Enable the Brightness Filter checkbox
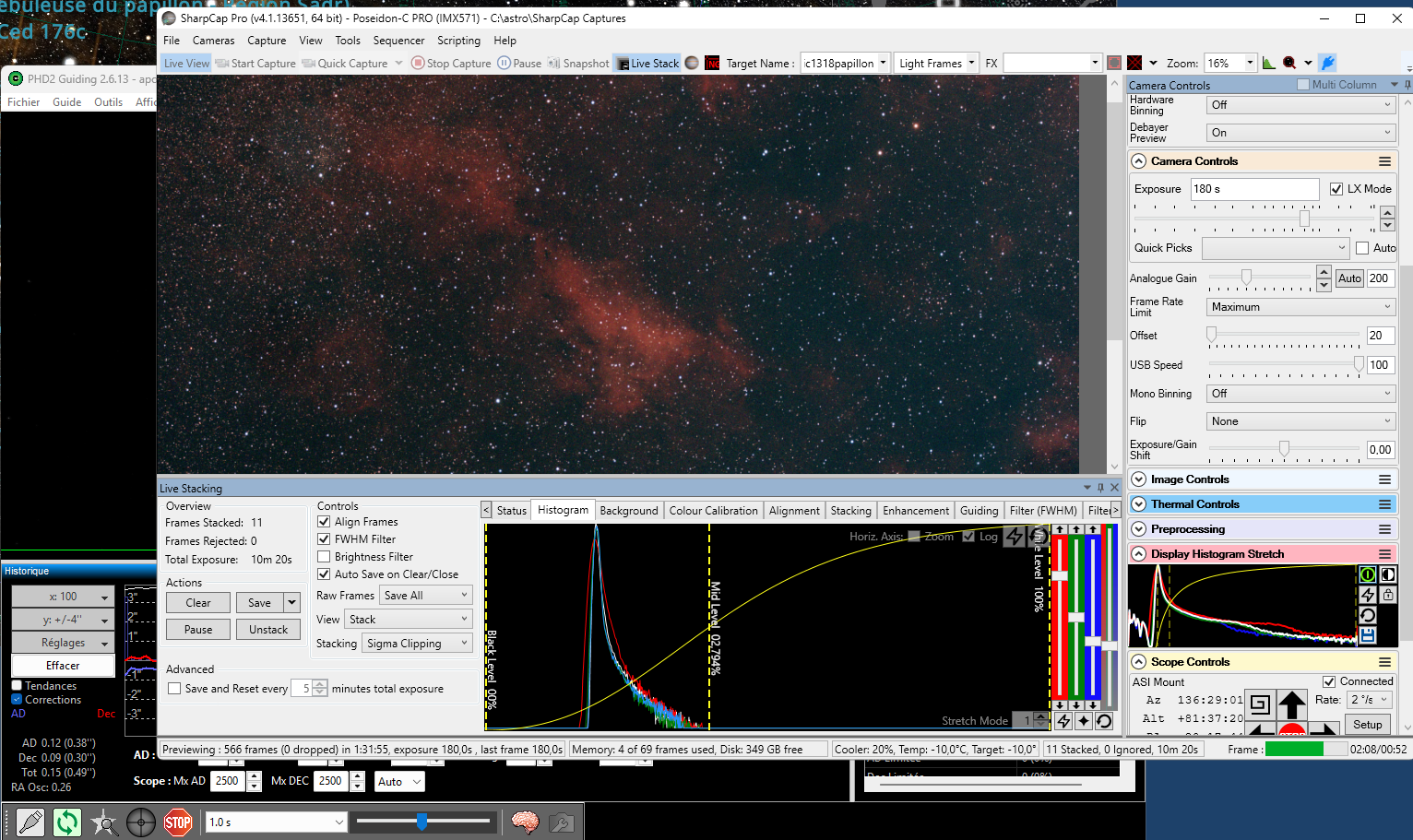The width and height of the screenshot is (1413, 840). point(324,557)
